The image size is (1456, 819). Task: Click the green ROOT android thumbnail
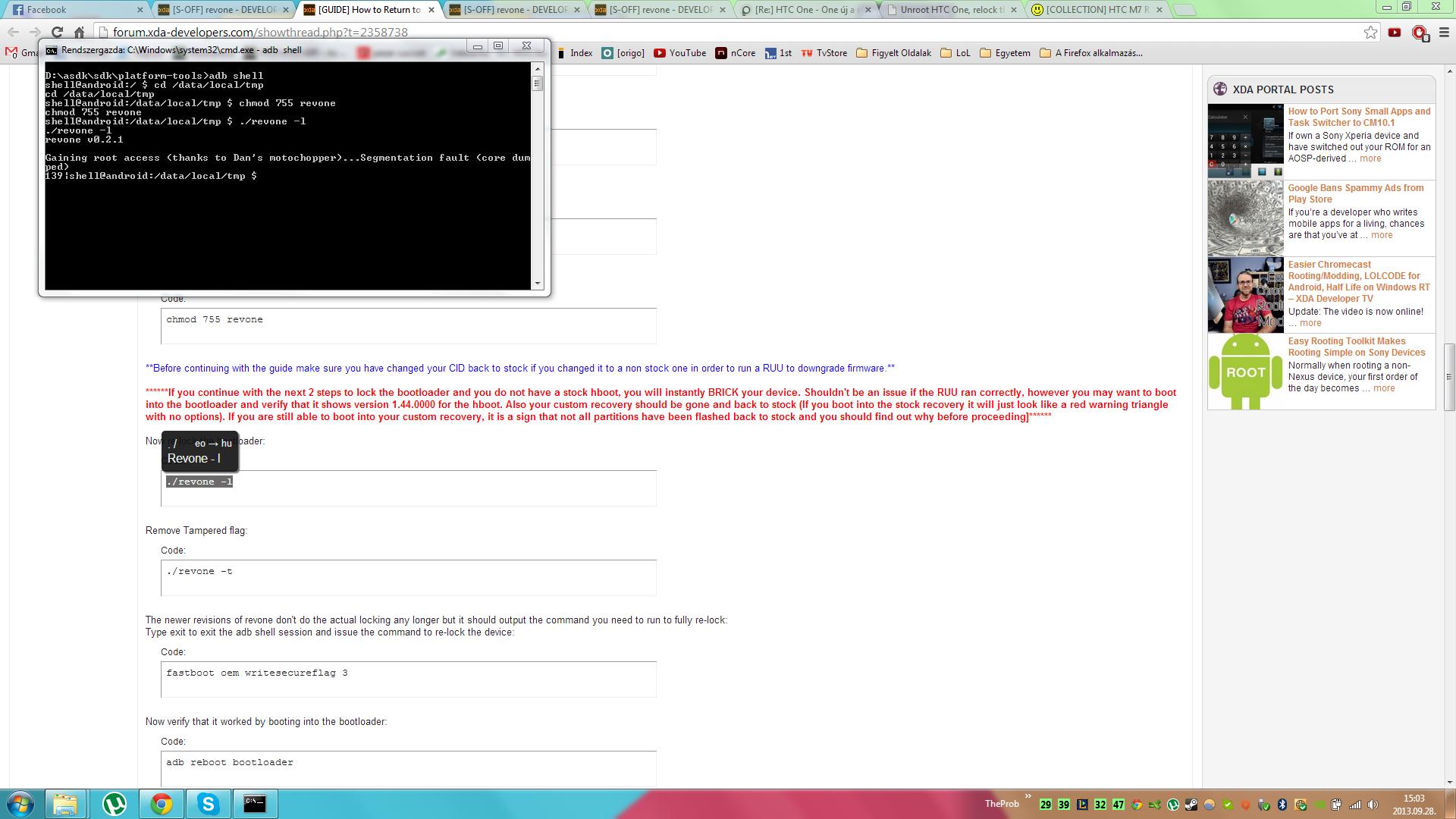pyautogui.click(x=1245, y=371)
